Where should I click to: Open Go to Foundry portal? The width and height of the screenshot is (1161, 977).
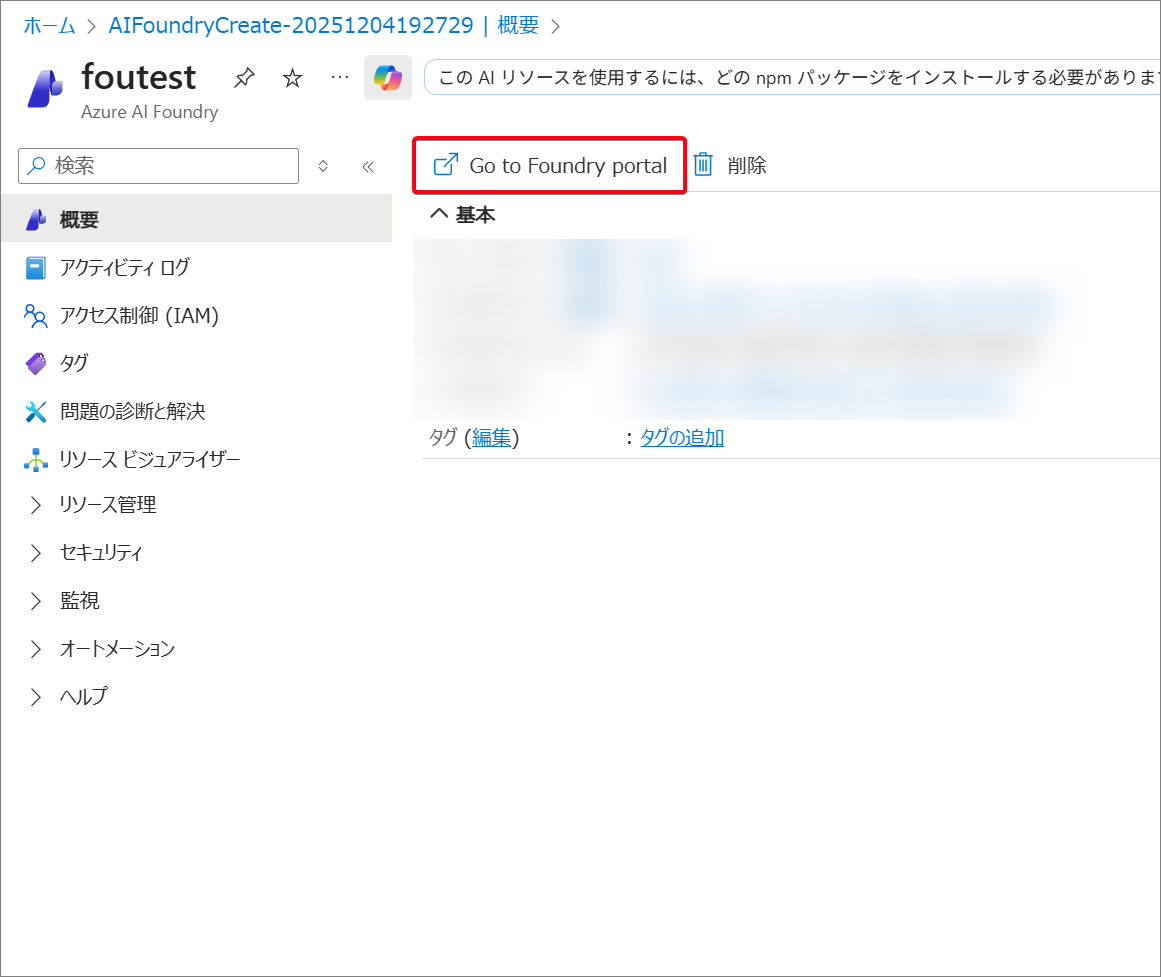coord(550,166)
